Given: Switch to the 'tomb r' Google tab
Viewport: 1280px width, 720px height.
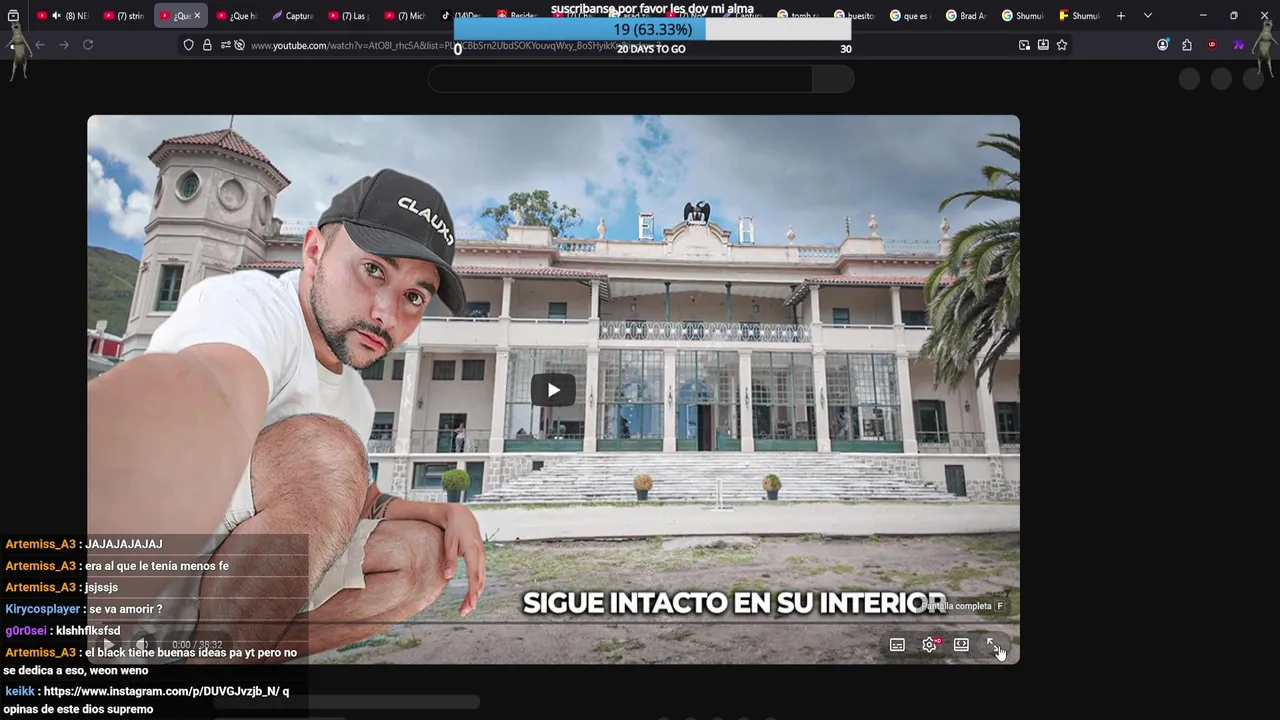Looking at the screenshot, I should click(798, 16).
